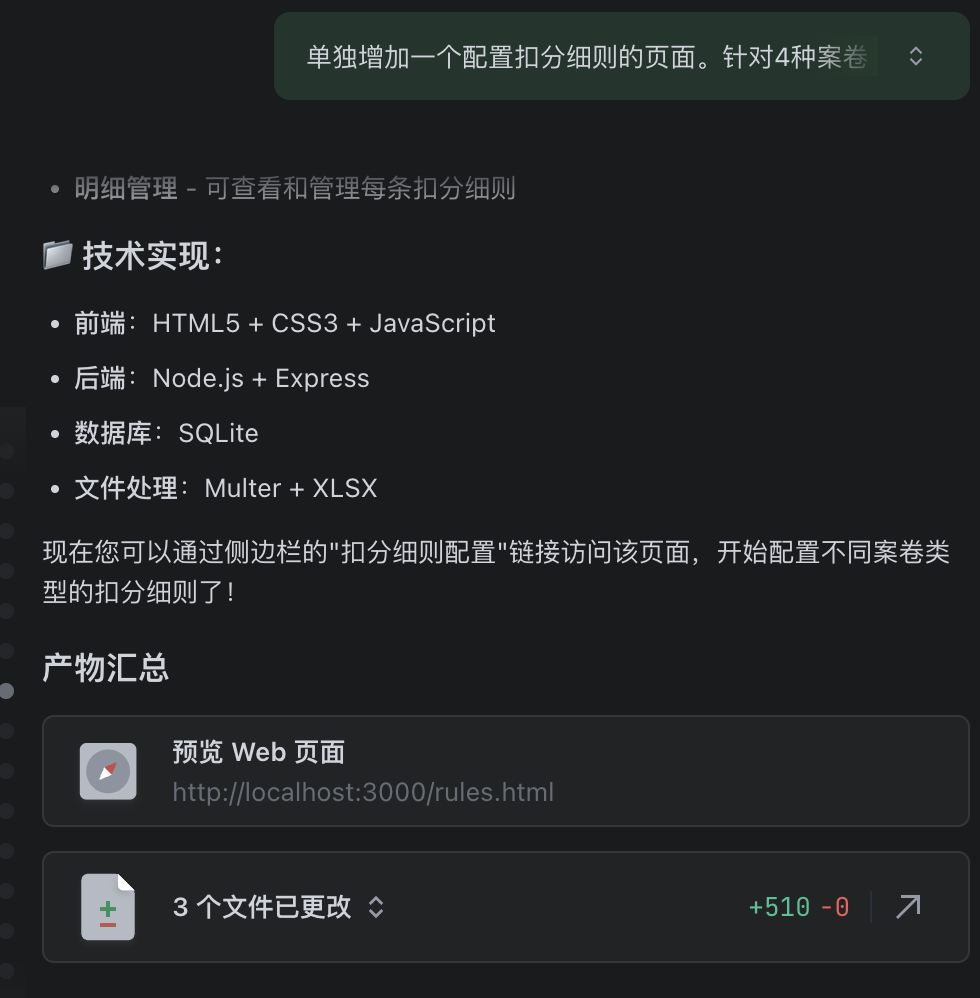Click the compass icon in preview card

click(108, 771)
